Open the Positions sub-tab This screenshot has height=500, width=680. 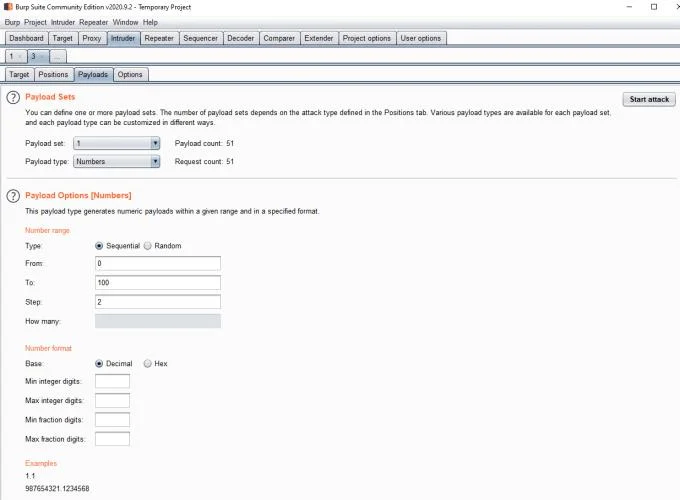click(53, 75)
